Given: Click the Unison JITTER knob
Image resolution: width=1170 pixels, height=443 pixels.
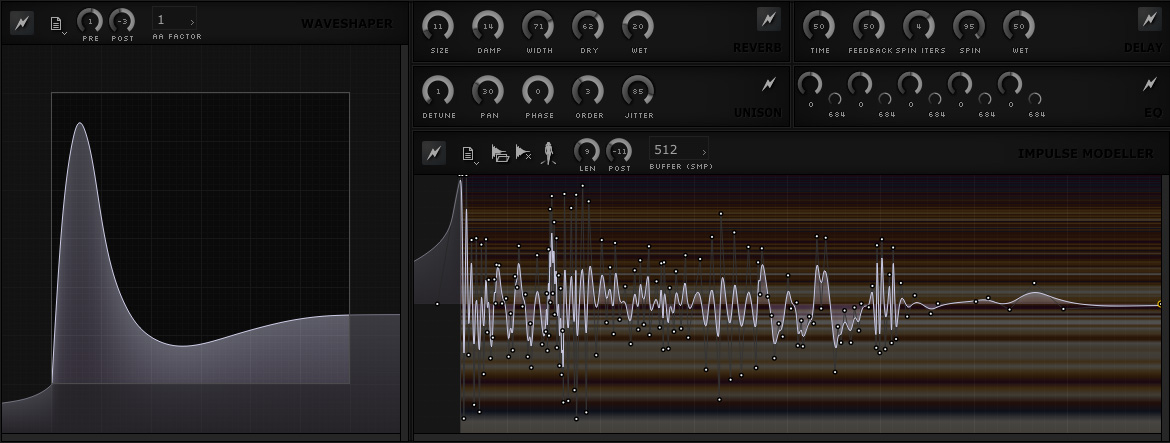Looking at the screenshot, I should click(x=638, y=91).
